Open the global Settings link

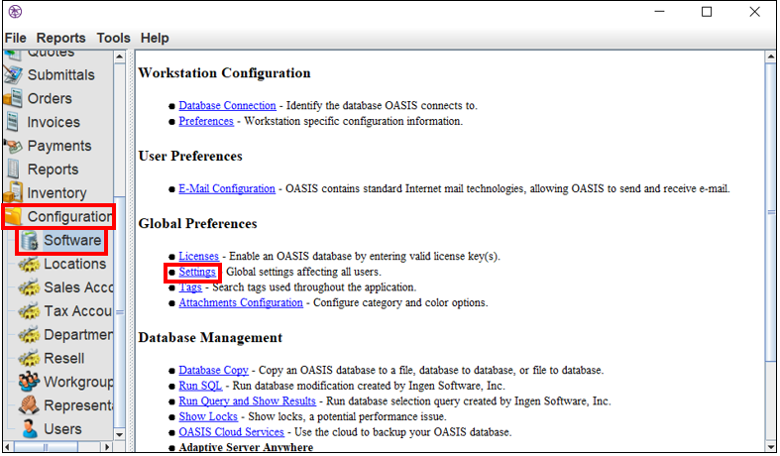coord(197,272)
